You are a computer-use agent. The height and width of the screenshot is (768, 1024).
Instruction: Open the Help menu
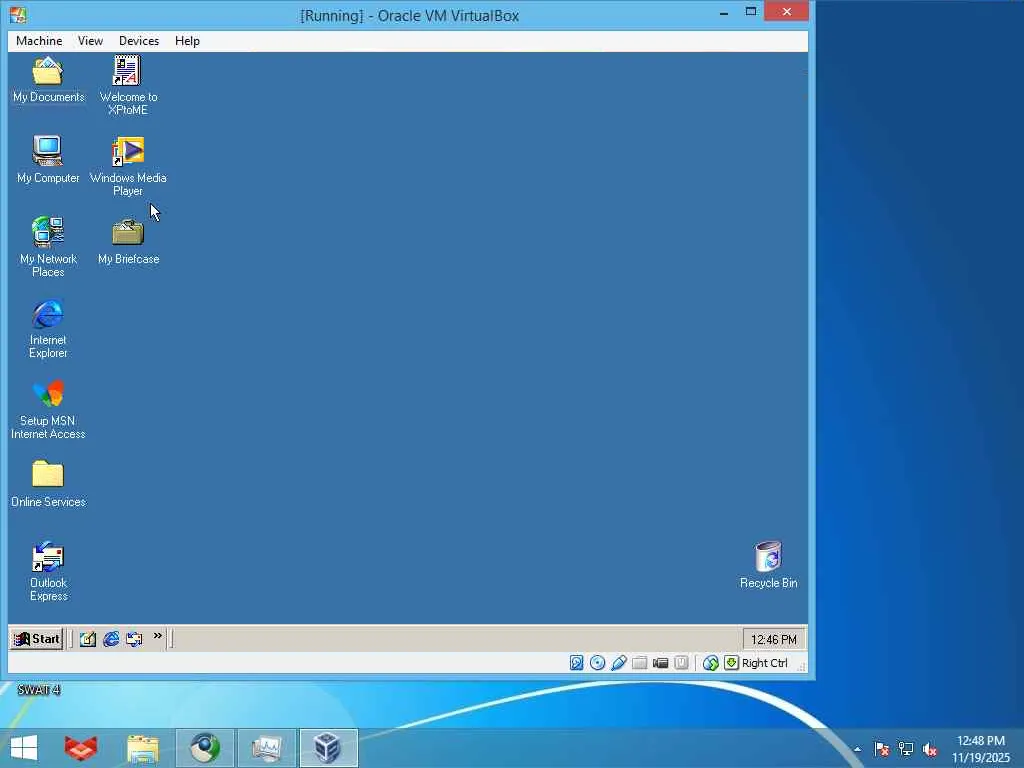pyautogui.click(x=187, y=40)
